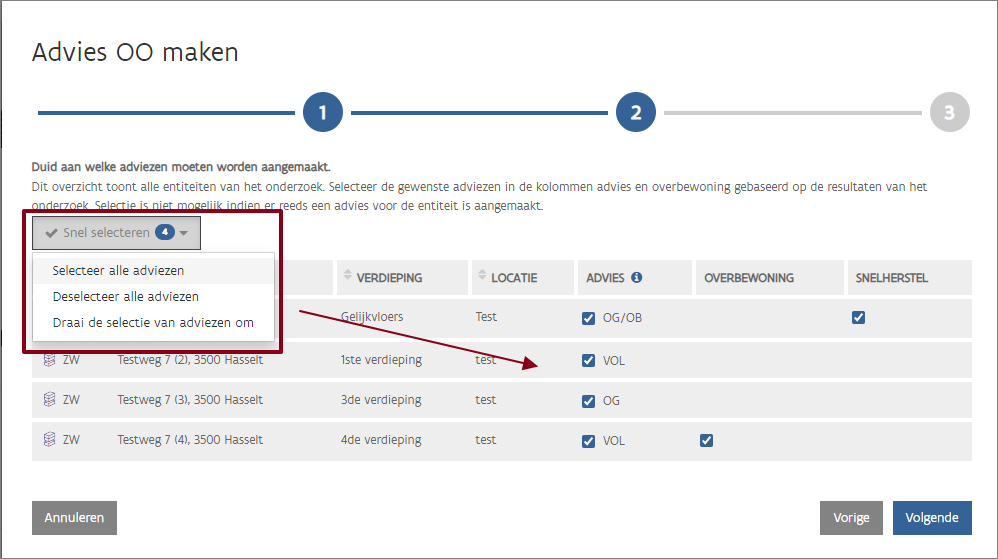Uncheck the OG advies checkbox for 3de verdieping
The height and width of the screenshot is (559, 998).
click(x=588, y=401)
